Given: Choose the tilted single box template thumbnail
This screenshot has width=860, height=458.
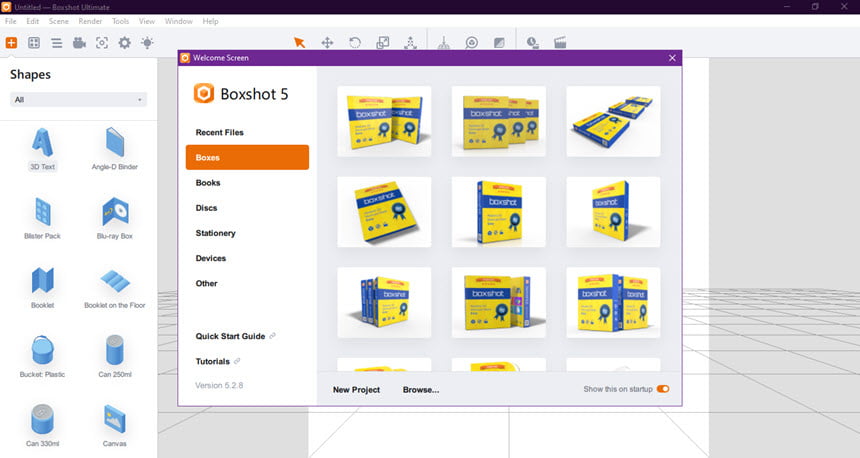Looking at the screenshot, I should click(384, 212).
